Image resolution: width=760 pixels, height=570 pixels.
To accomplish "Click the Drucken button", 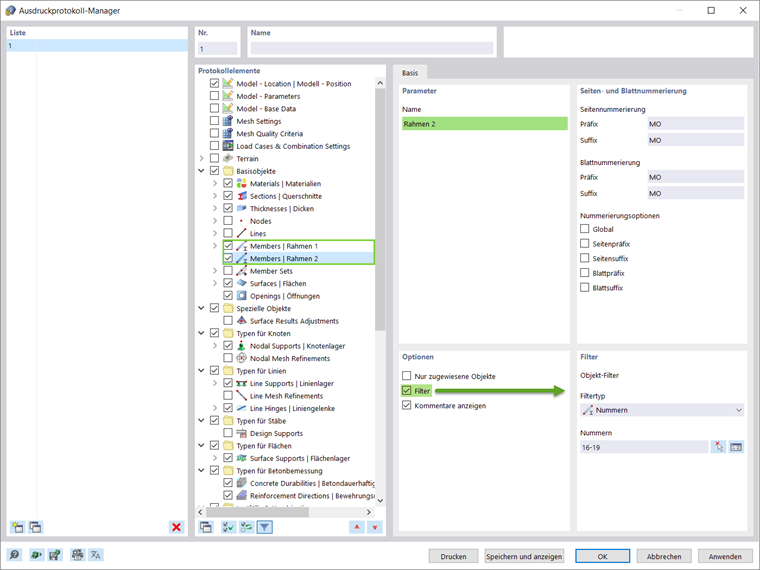I will pyautogui.click(x=453, y=556).
